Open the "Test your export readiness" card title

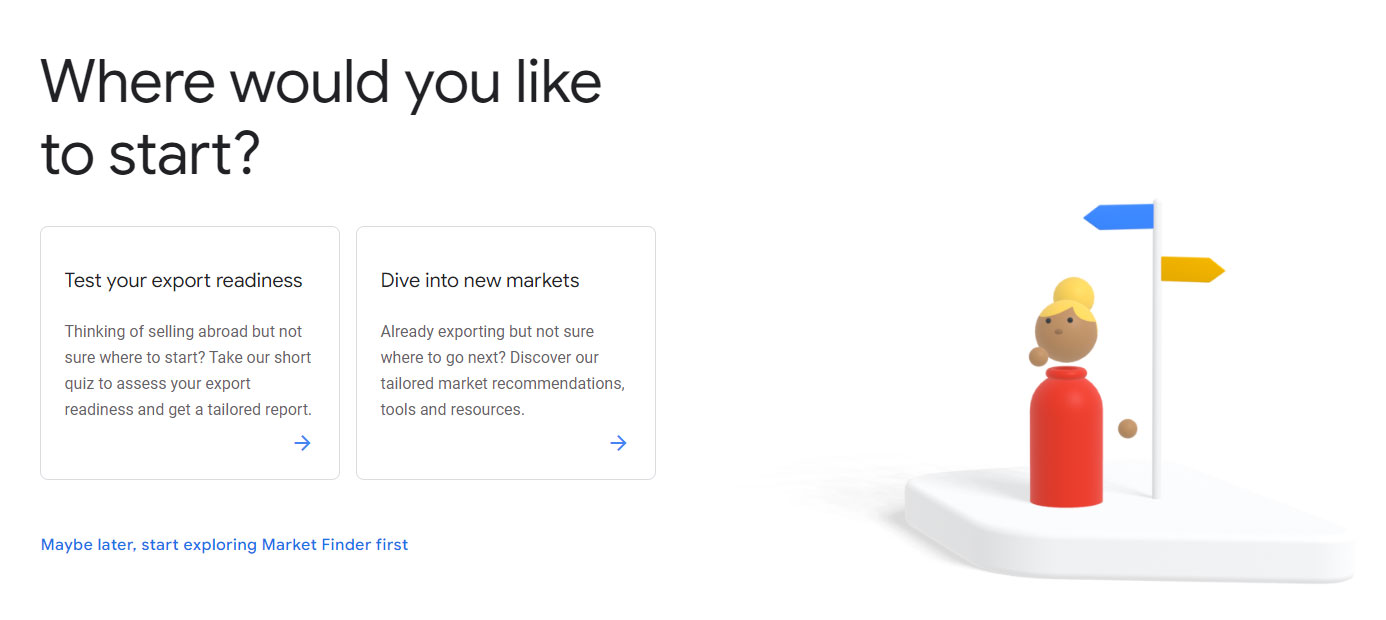click(x=183, y=281)
